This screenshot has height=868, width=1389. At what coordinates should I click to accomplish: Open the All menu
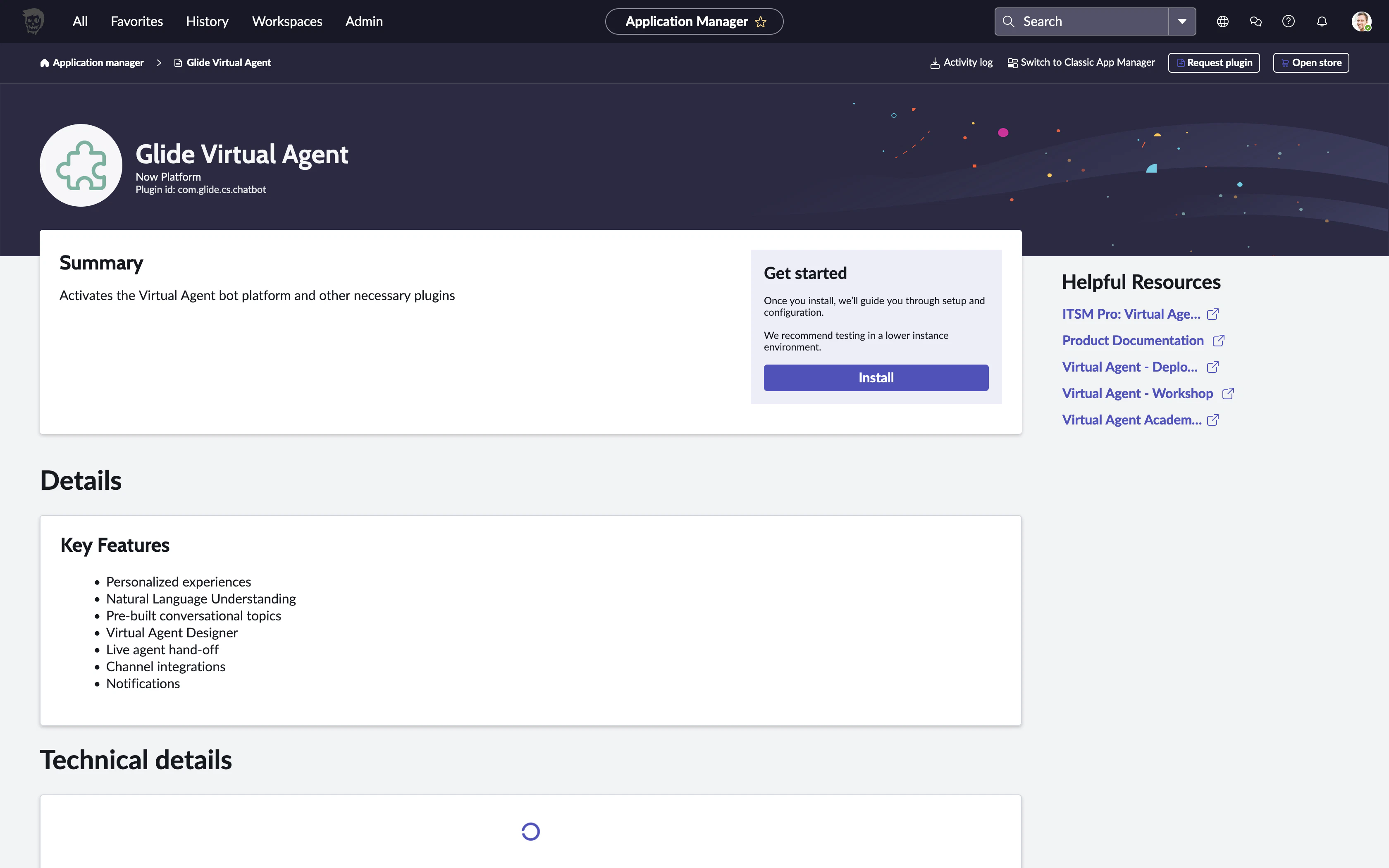(x=80, y=22)
